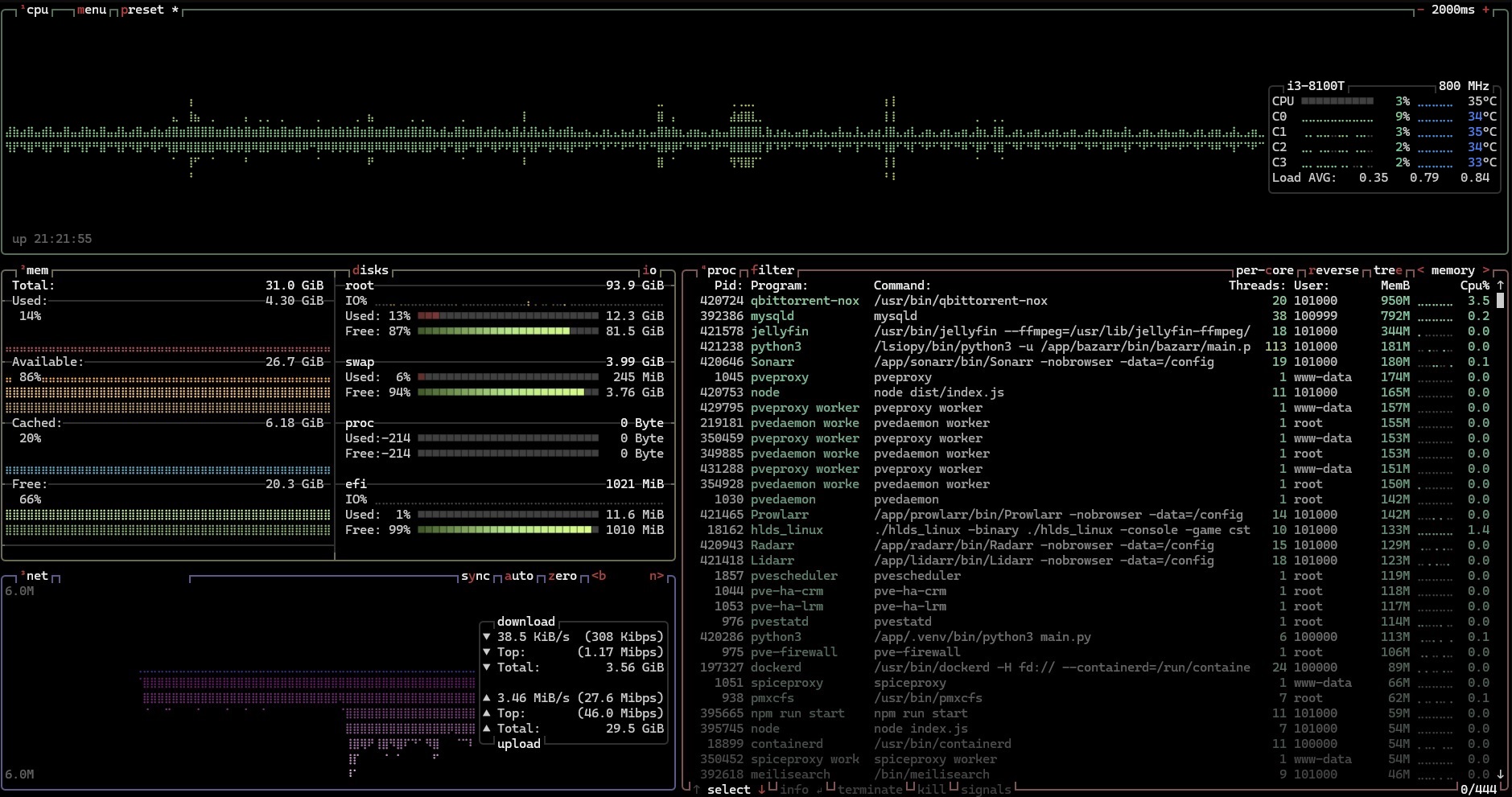1512x797 pixels.
Task: Click the swap Free 94% bar
Action: pos(508,392)
